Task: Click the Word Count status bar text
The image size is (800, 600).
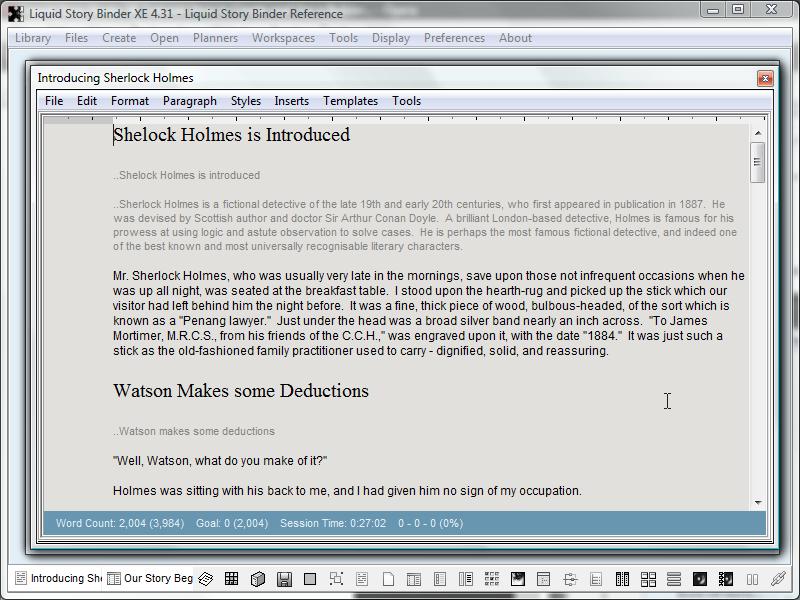Action: 98,523
